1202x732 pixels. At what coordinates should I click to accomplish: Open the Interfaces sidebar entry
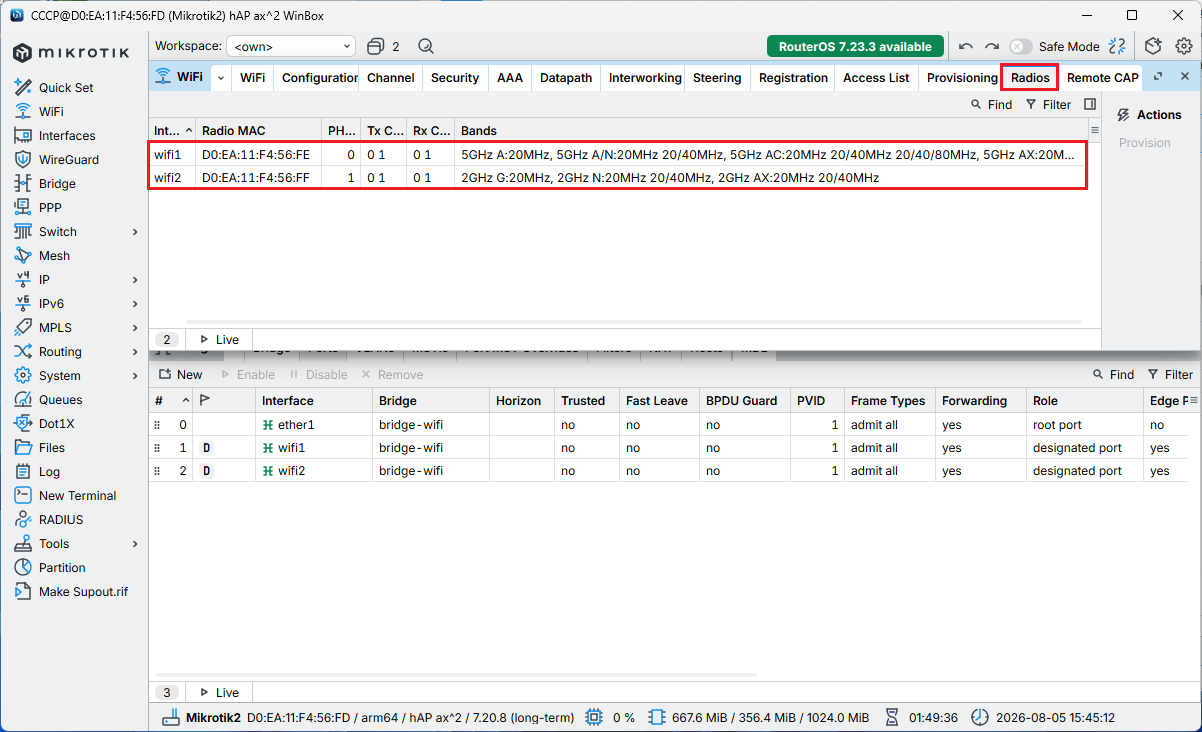[67, 135]
